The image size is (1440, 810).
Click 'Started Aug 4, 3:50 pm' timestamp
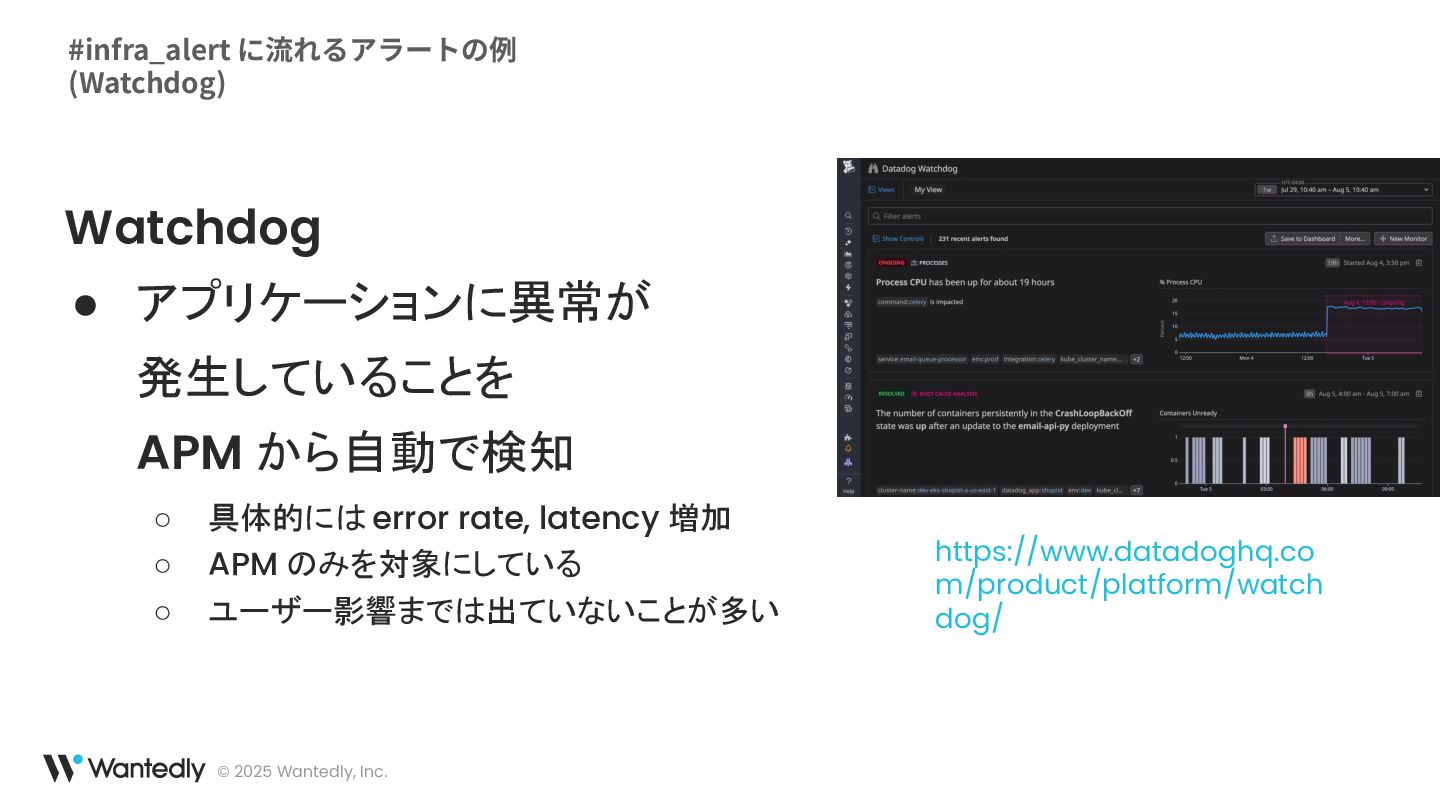point(1376,263)
